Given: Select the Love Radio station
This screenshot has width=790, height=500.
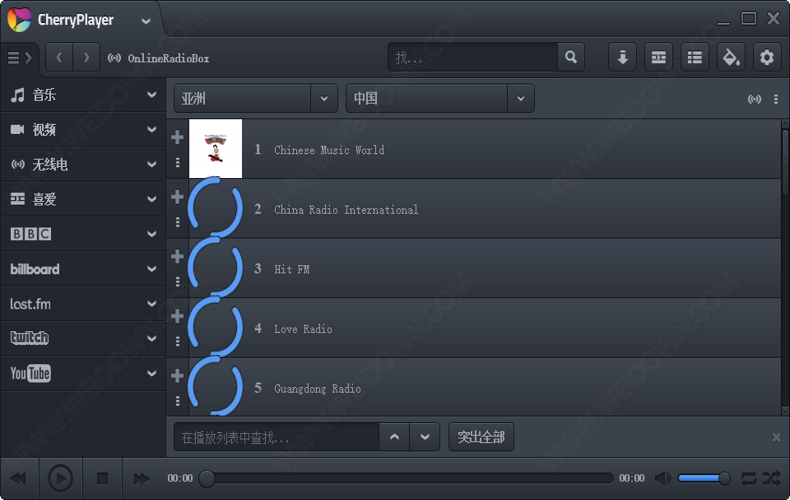Looking at the screenshot, I should [303, 329].
